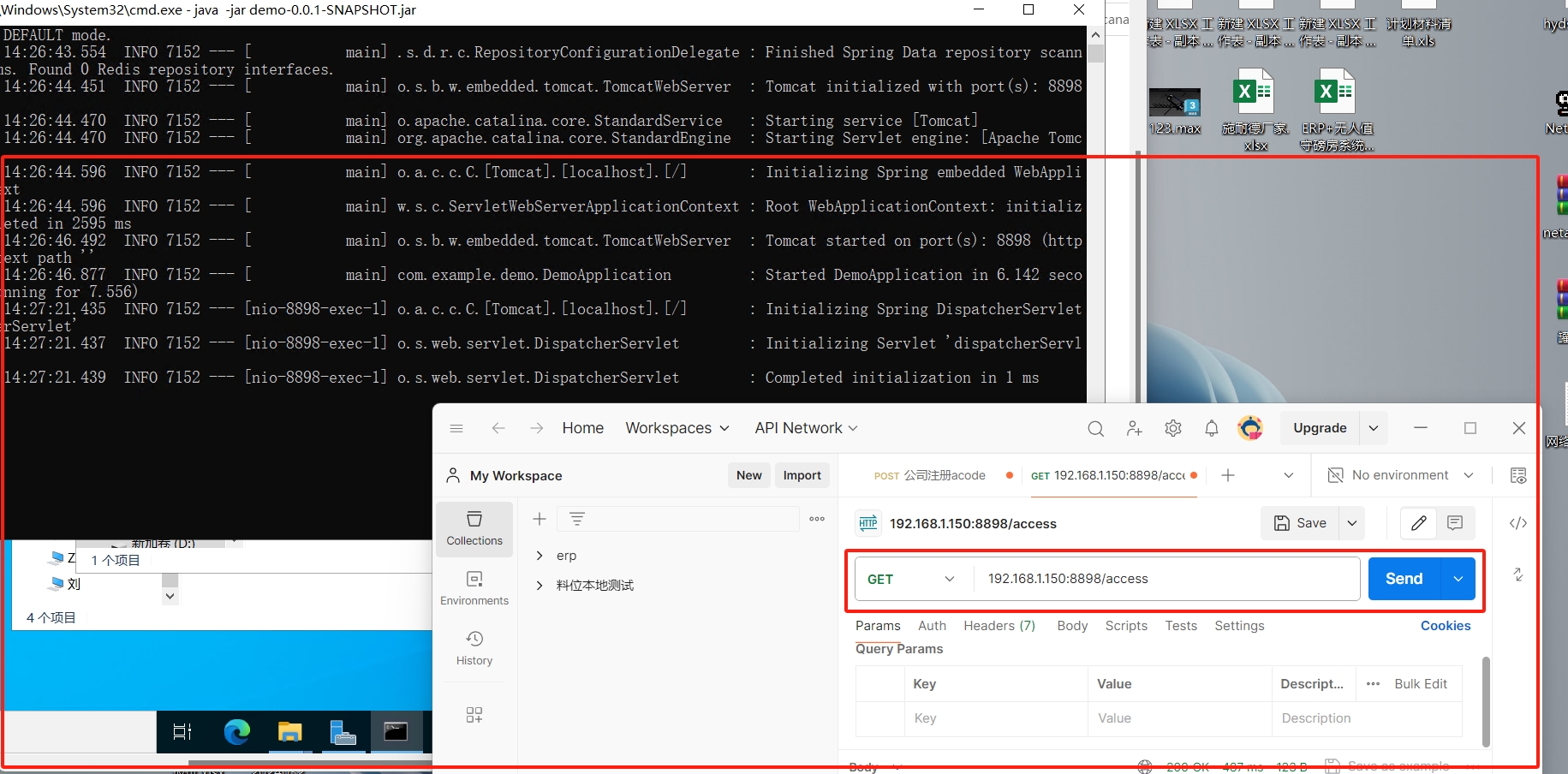Click the query param Key input cell

click(x=996, y=718)
